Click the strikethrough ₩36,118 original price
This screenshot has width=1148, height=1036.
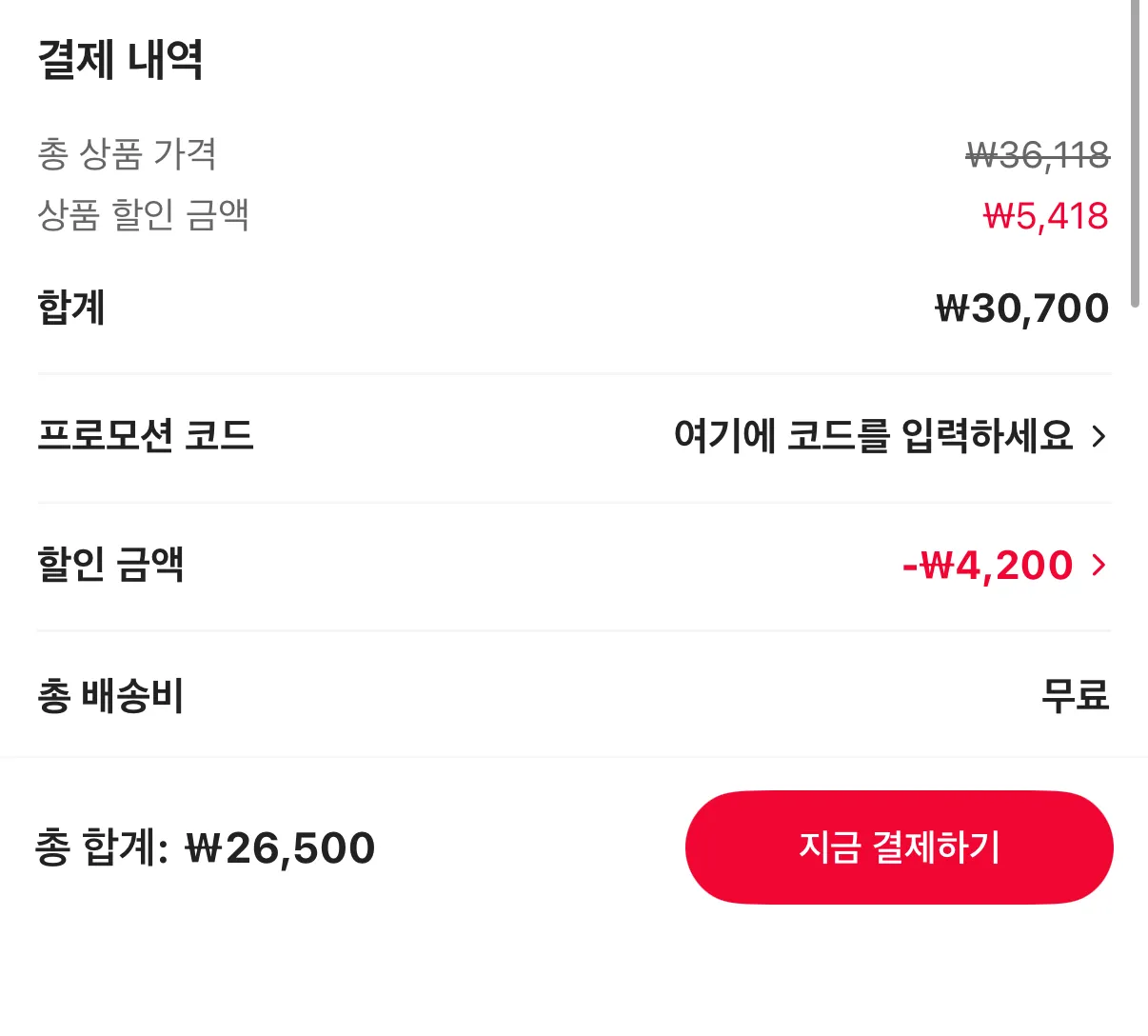1038,155
